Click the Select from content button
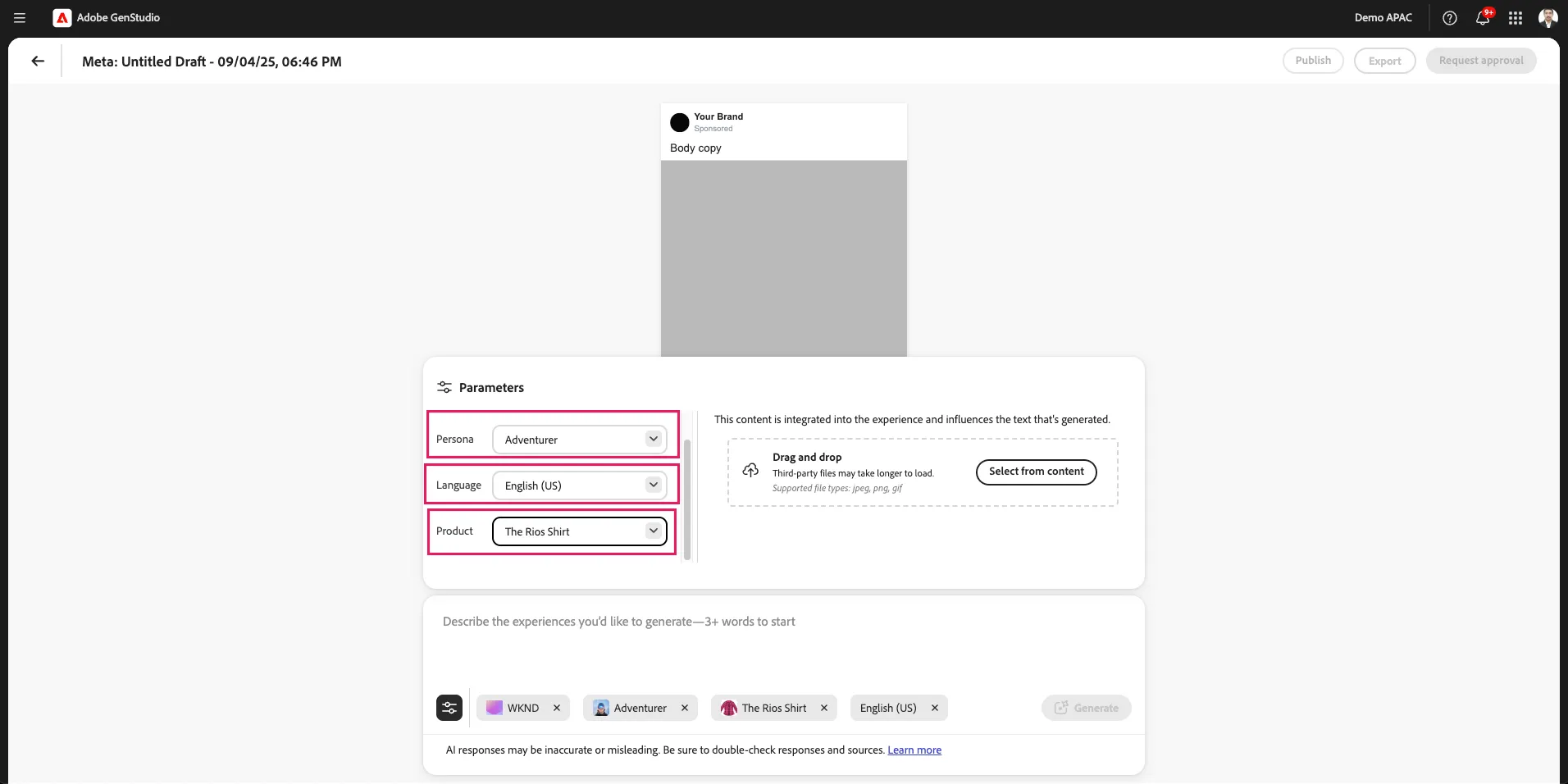The width and height of the screenshot is (1568, 784). coord(1037,472)
